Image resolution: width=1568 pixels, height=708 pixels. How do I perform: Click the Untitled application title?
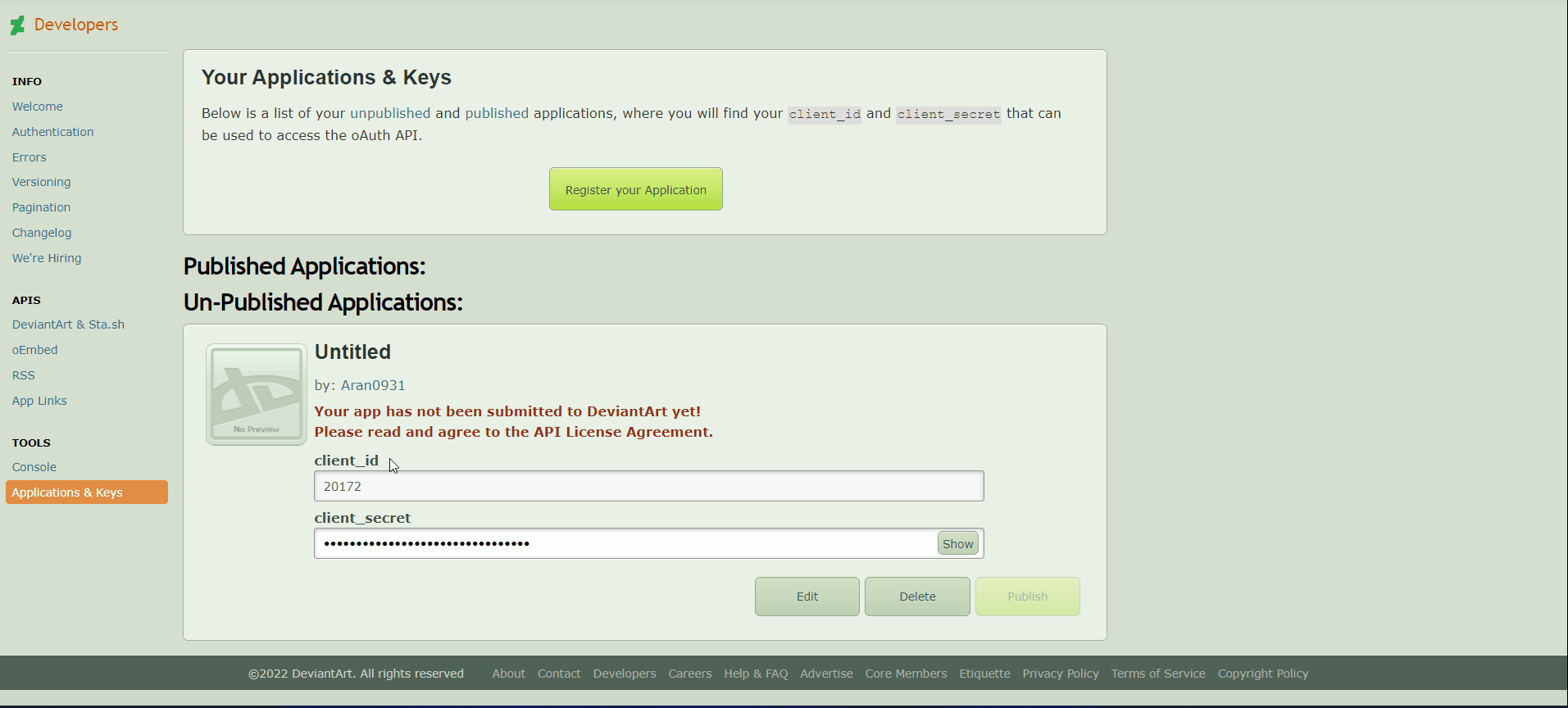tap(353, 352)
